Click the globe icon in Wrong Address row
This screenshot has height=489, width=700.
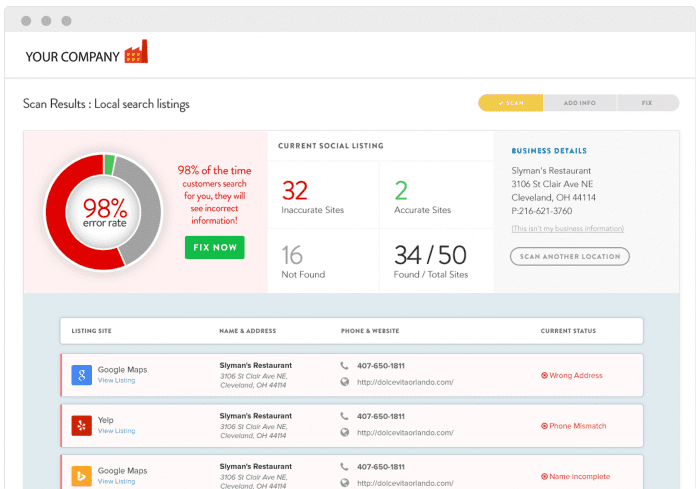click(x=345, y=382)
